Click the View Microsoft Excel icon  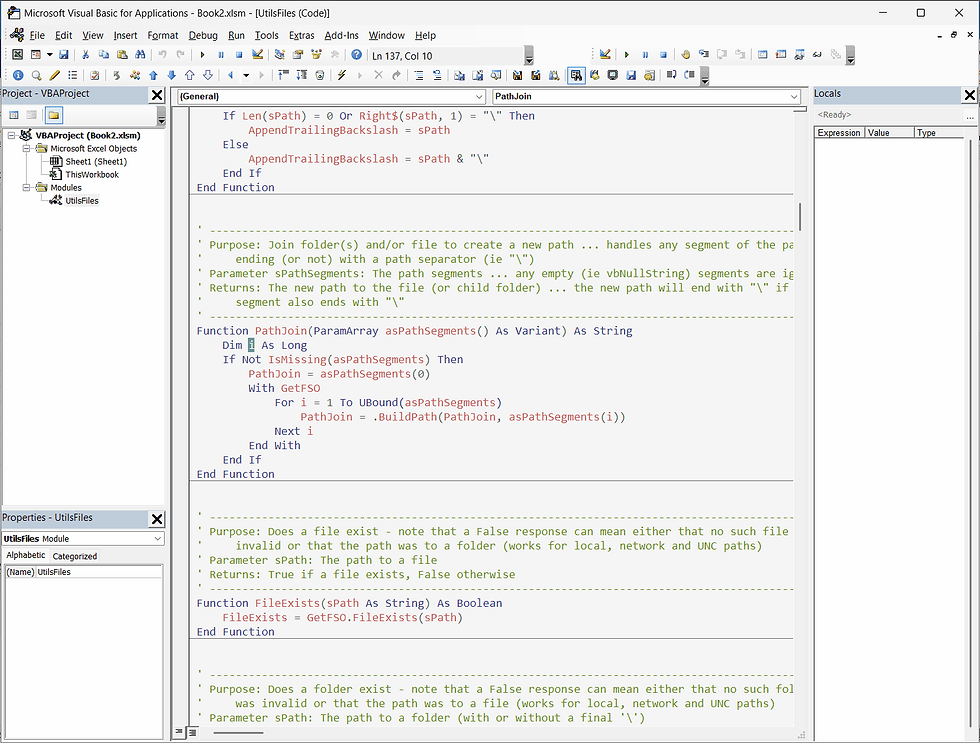(x=18, y=55)
